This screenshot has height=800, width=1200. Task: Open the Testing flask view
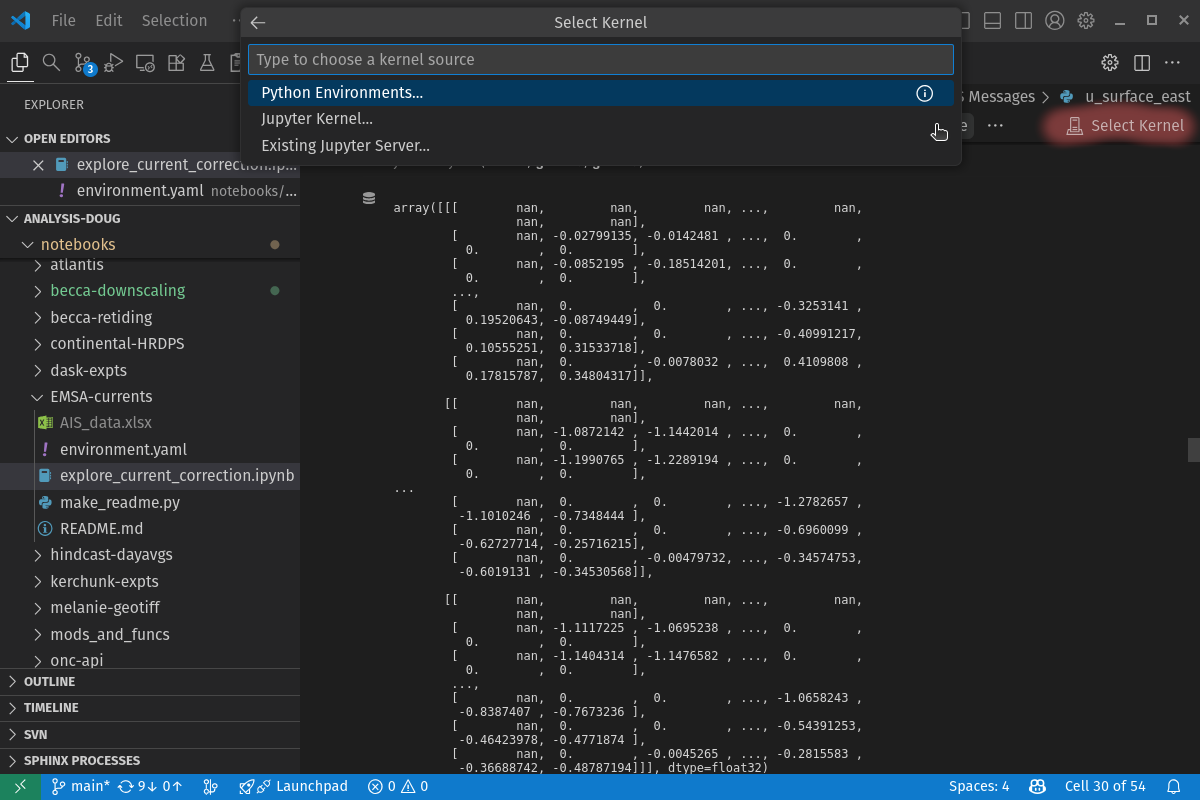[x=207, y=63]
